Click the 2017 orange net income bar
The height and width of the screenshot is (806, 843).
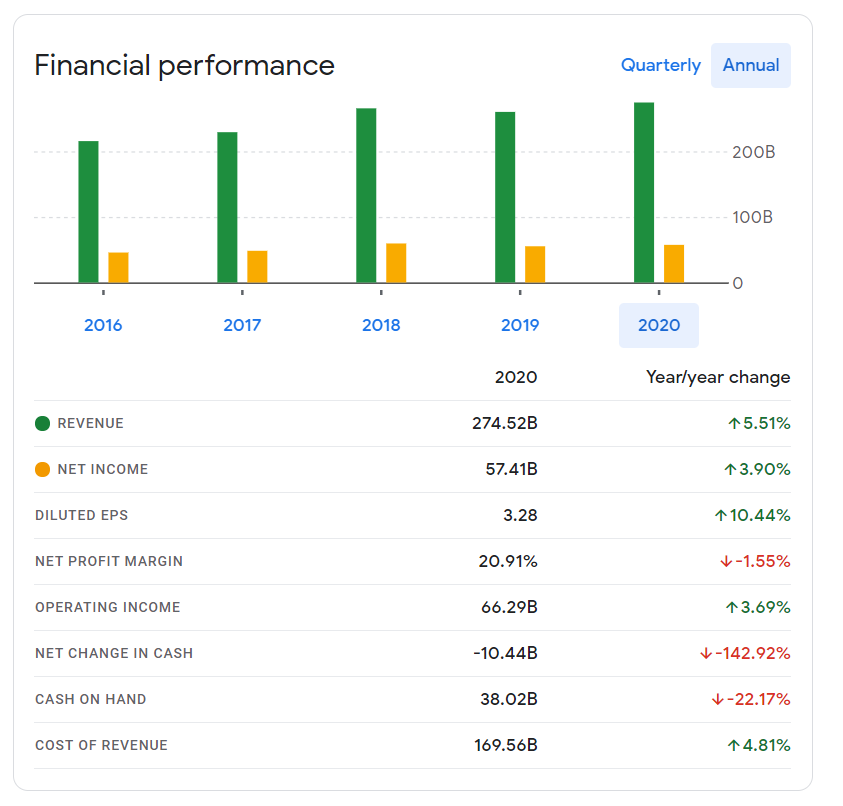click(x=257, y=267)
